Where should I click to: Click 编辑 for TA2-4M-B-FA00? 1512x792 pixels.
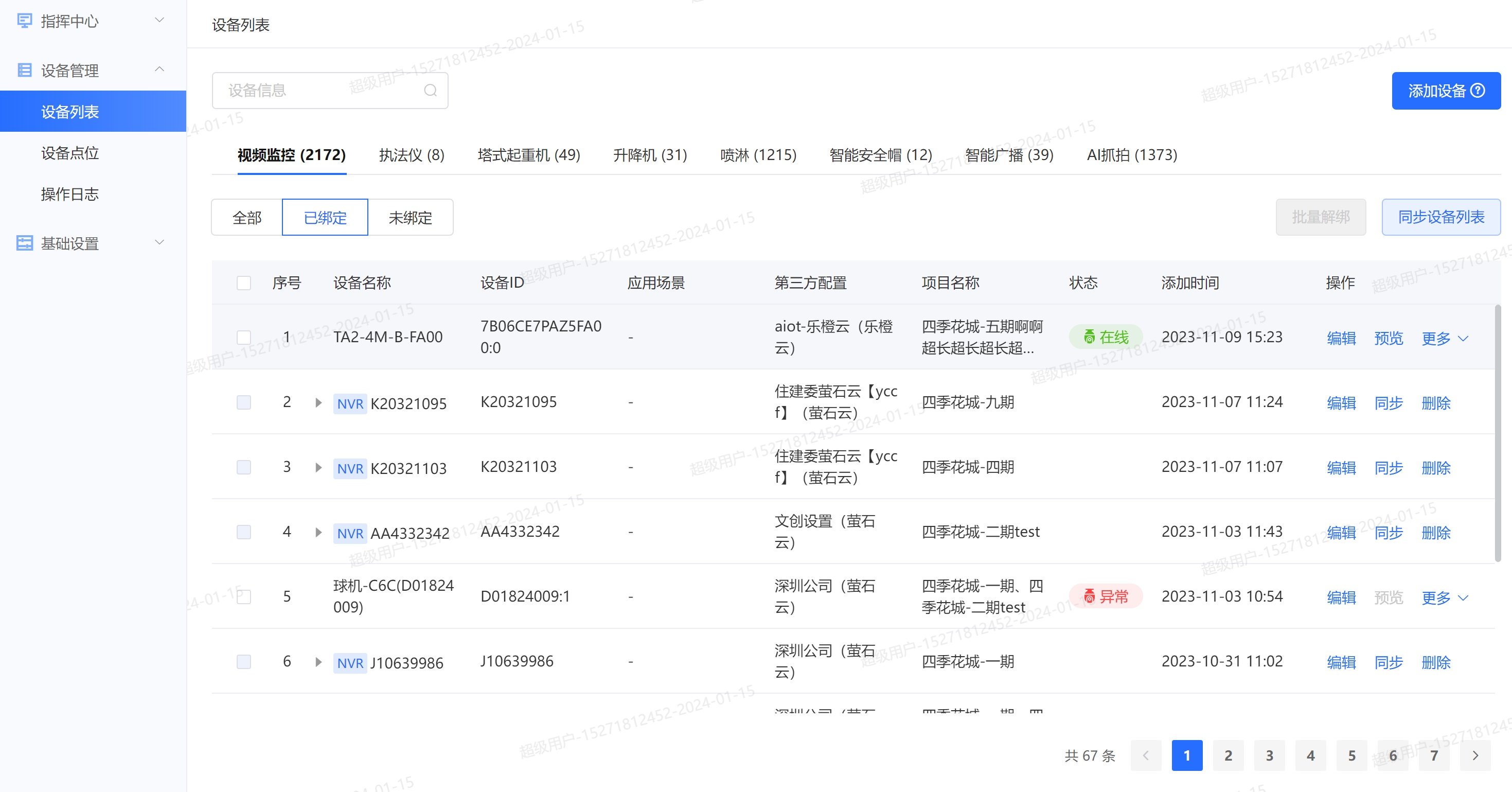coord(1341,338)
